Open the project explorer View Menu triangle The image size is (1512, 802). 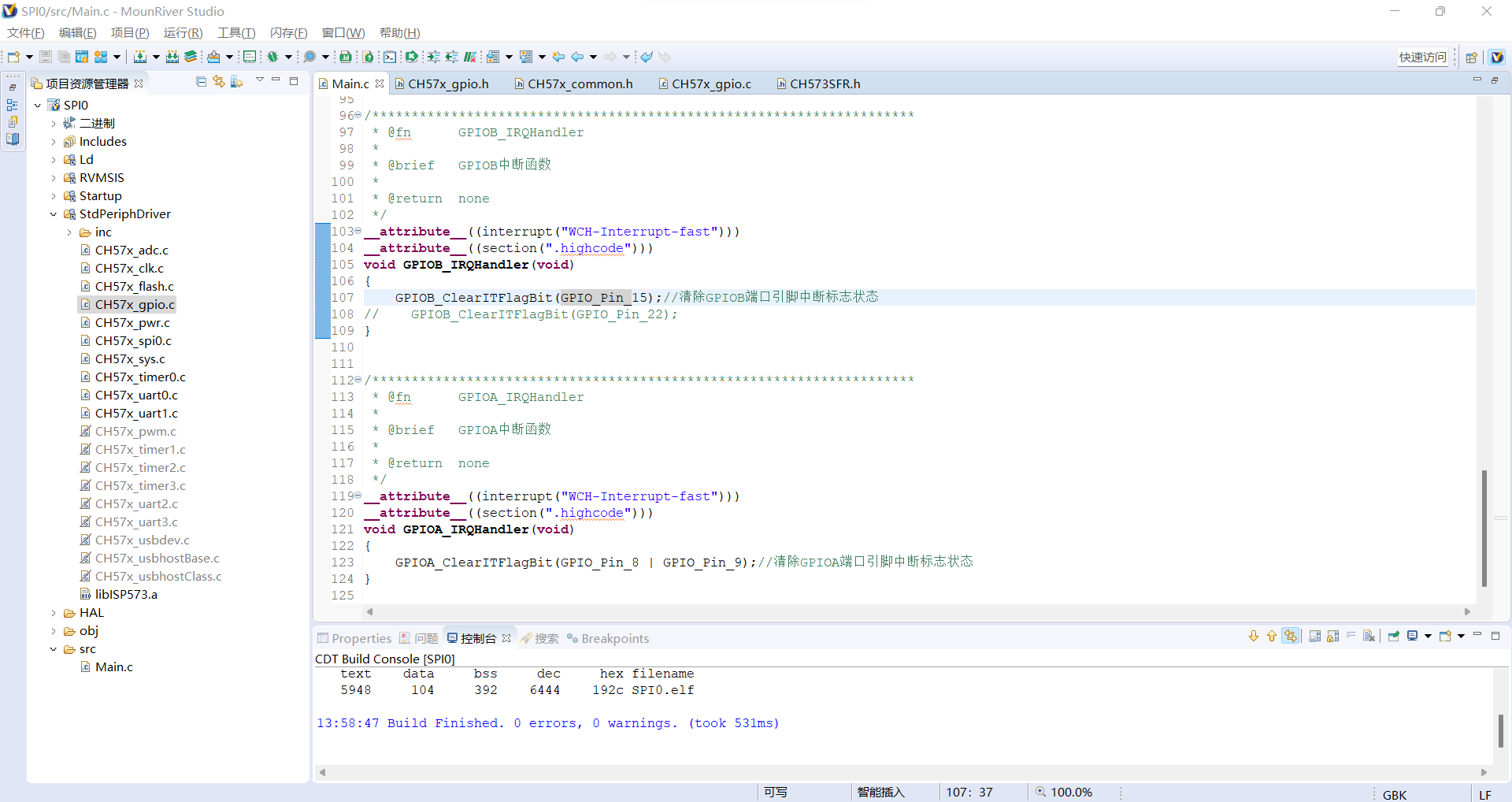click(260, 80)
